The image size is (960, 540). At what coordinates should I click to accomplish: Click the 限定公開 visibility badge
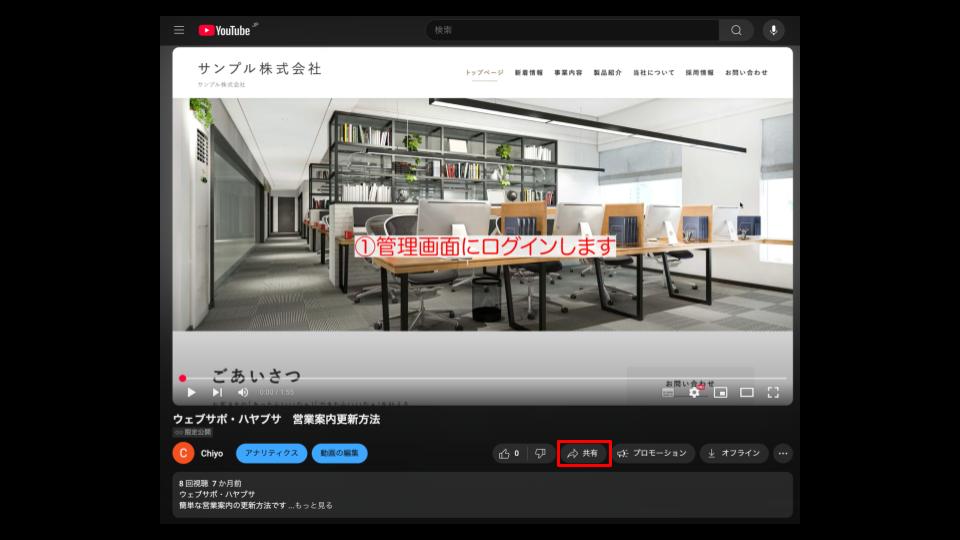[x=192, y=432]
